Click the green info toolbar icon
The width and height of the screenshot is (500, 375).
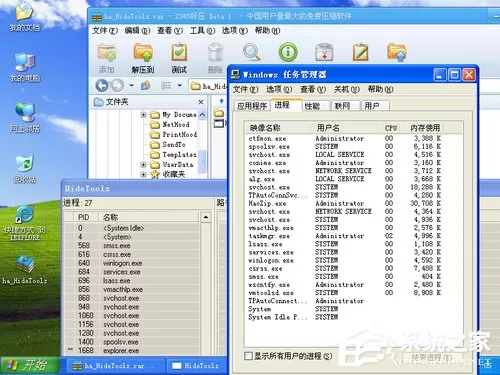click(288, 52)
